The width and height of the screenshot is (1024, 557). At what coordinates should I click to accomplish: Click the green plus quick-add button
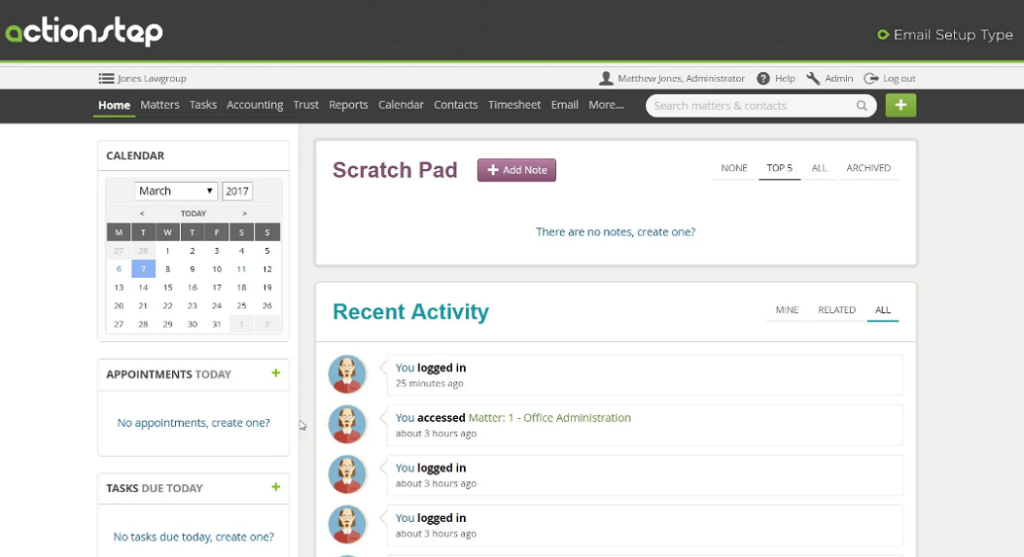coord(901,105)
